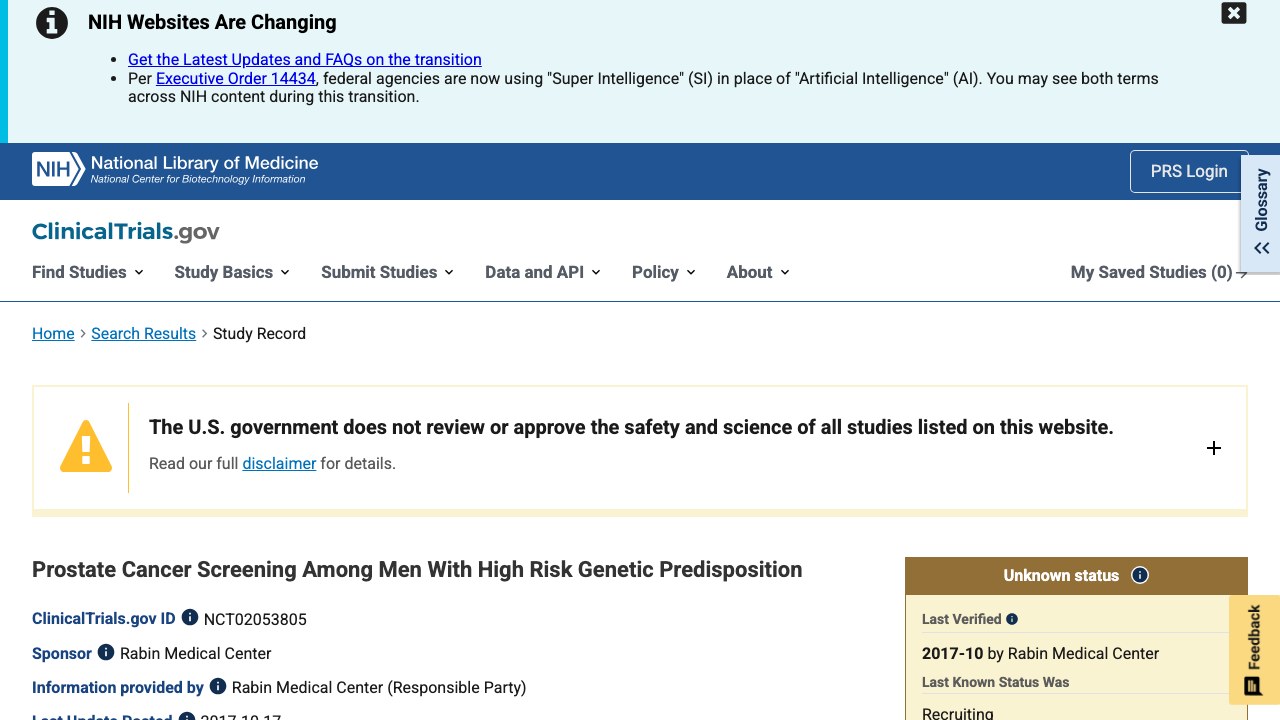Click the PRS Login button

click(x=1189, y=171)
